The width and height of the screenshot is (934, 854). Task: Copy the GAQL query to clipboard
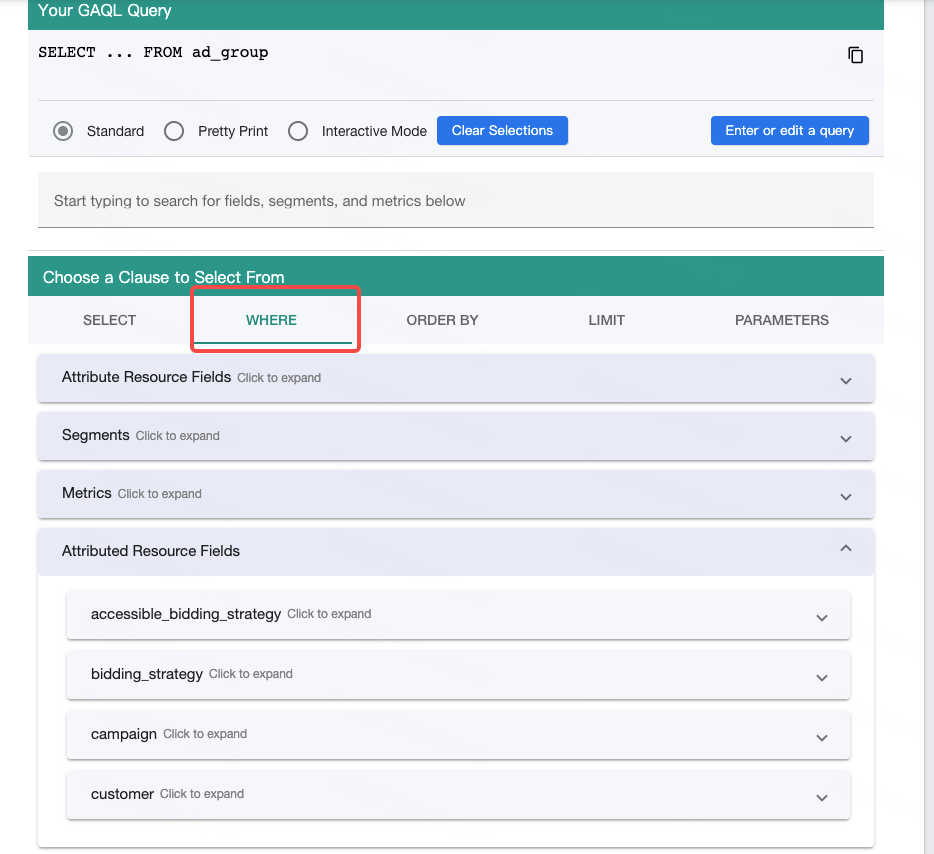[x=855, y=55]
